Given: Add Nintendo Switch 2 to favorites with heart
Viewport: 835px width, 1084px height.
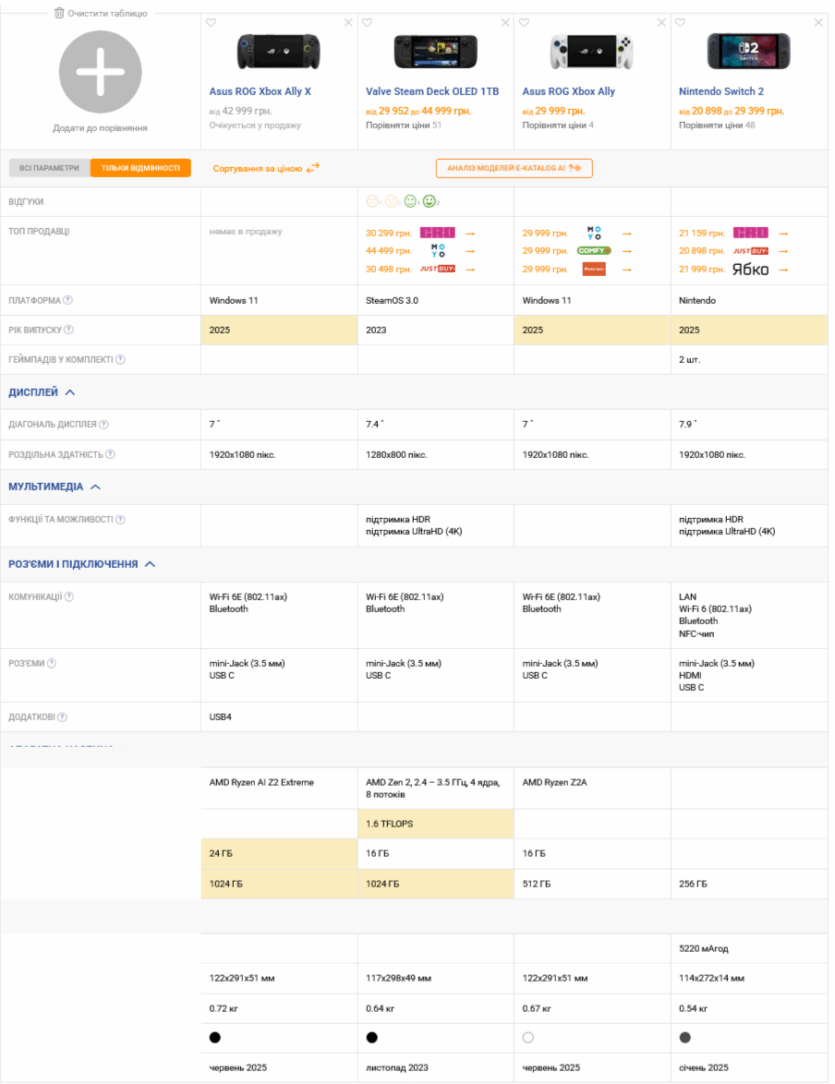Looking at the screenshot, I should point(680,22).
